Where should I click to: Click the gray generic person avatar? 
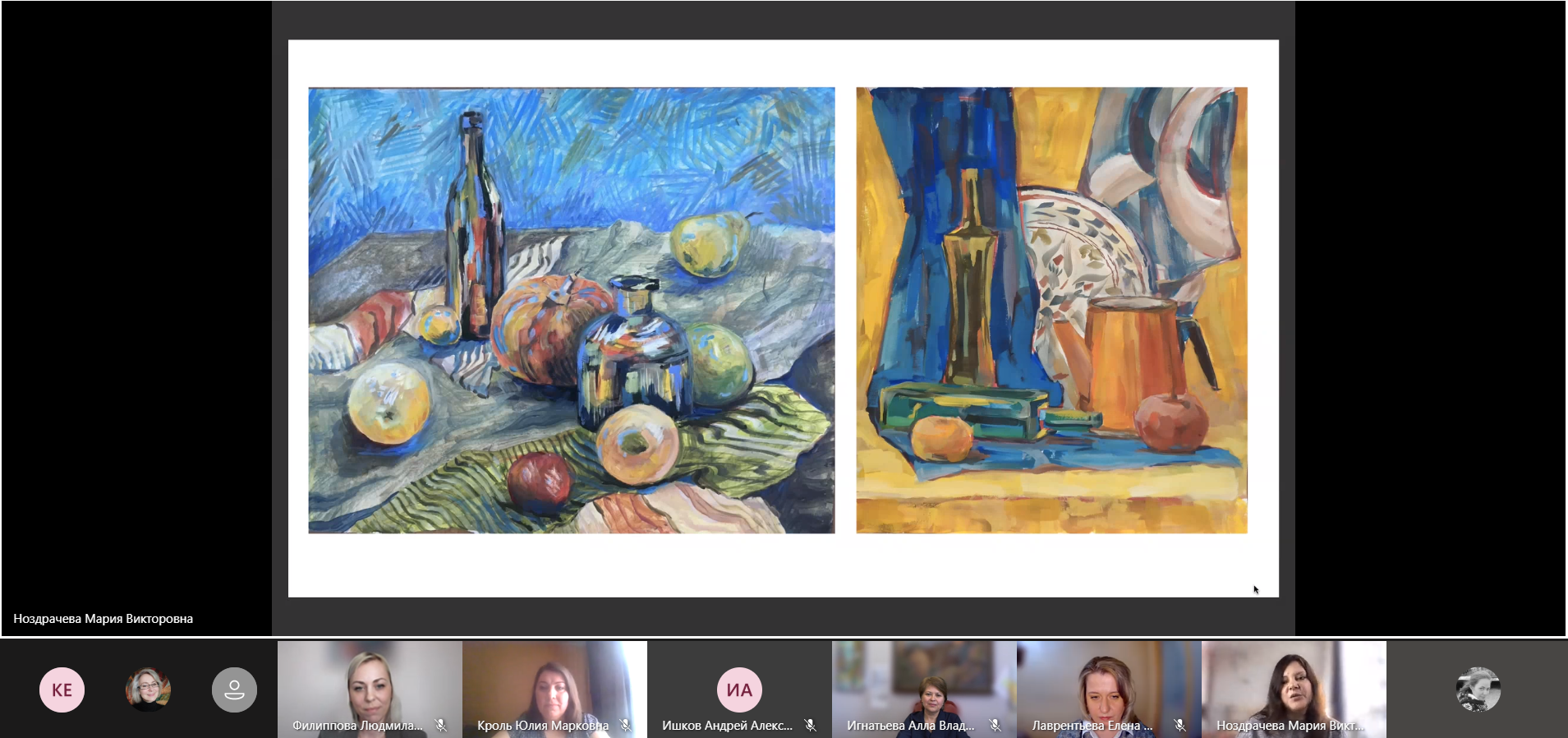click(x=234, y=690)
